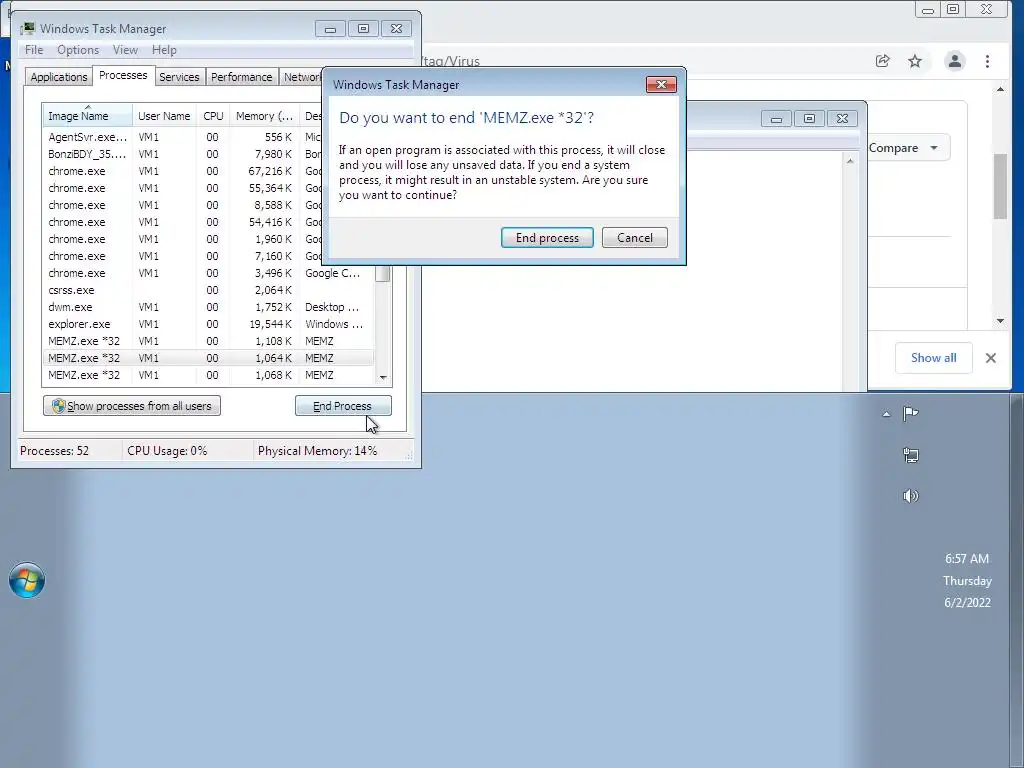Screen dimensions: 1024x768
Task: Click the process list scrollbar thumb
Action: [383, 274]
